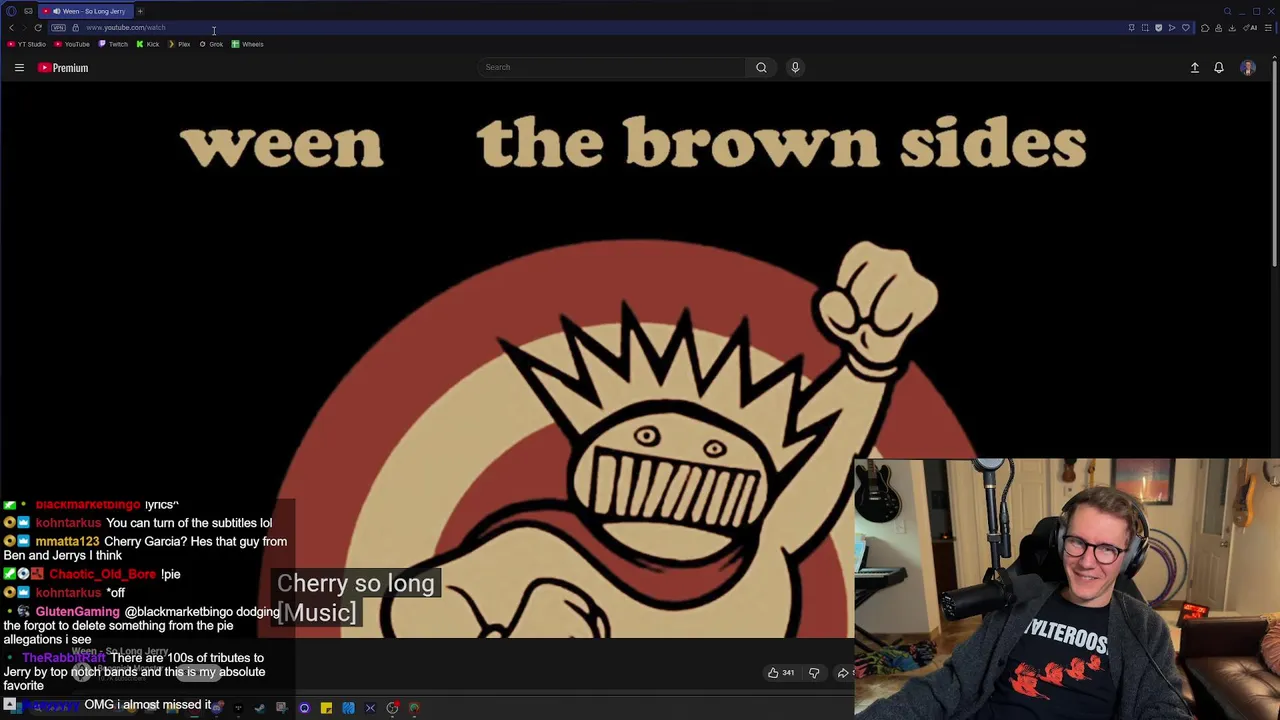1280x720 pixels.
Task: Click TheRabbitRaft username in chat
Action: 63,658
